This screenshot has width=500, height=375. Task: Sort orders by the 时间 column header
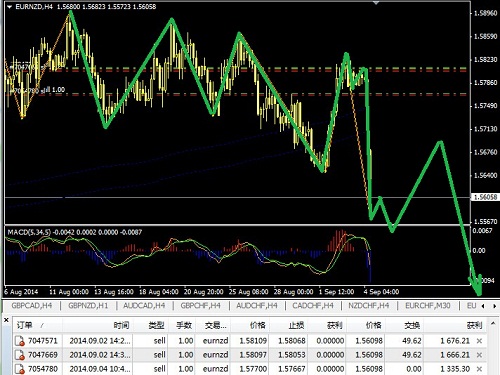point(121,325)
